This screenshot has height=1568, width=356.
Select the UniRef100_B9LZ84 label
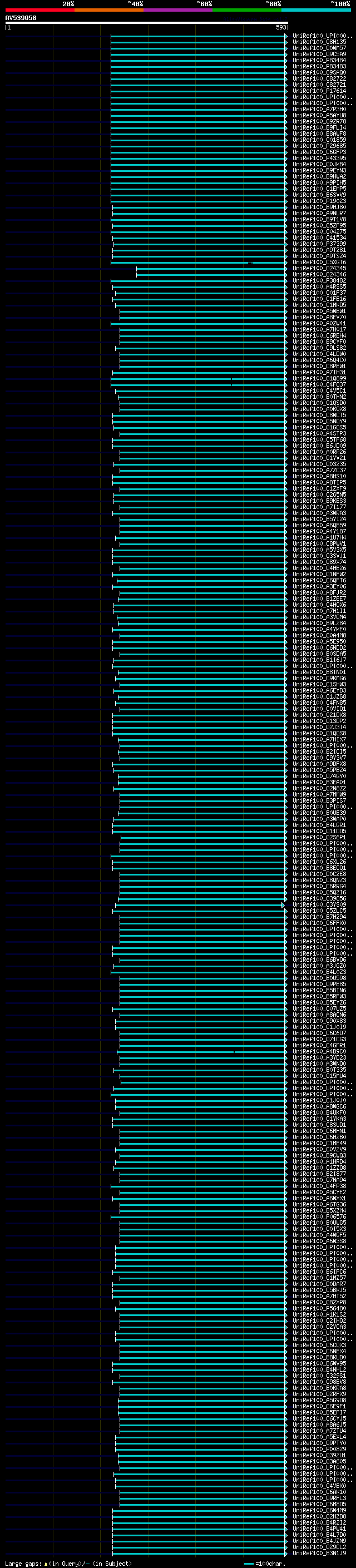click(319, 623)
